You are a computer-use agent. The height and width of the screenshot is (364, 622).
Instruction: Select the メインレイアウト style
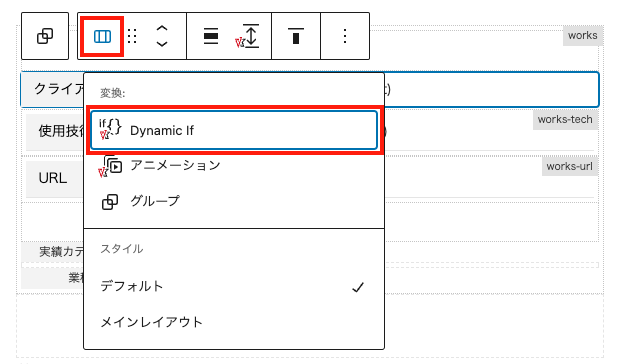234,322
